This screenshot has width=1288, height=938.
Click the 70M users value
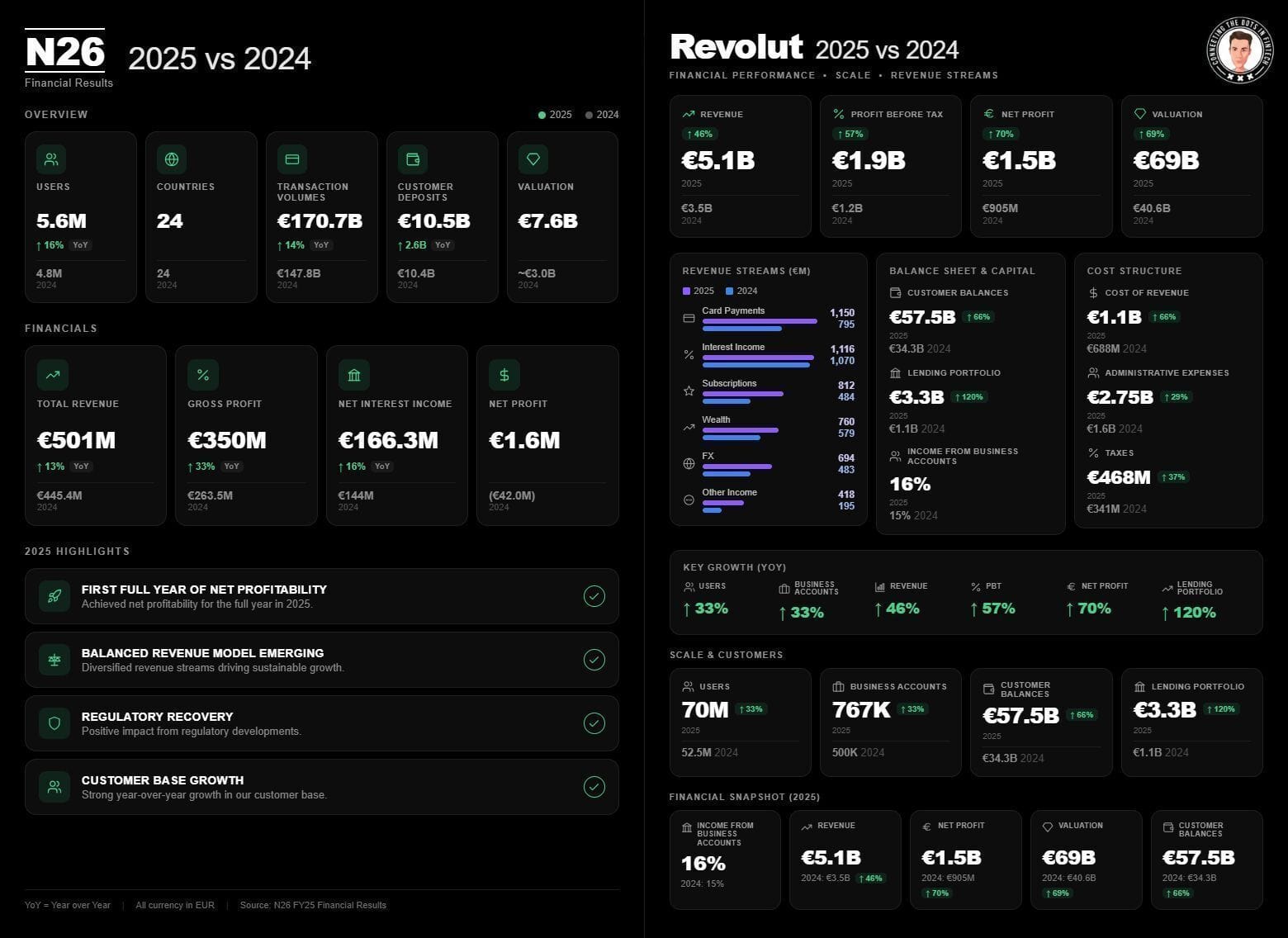pos(705,710)
